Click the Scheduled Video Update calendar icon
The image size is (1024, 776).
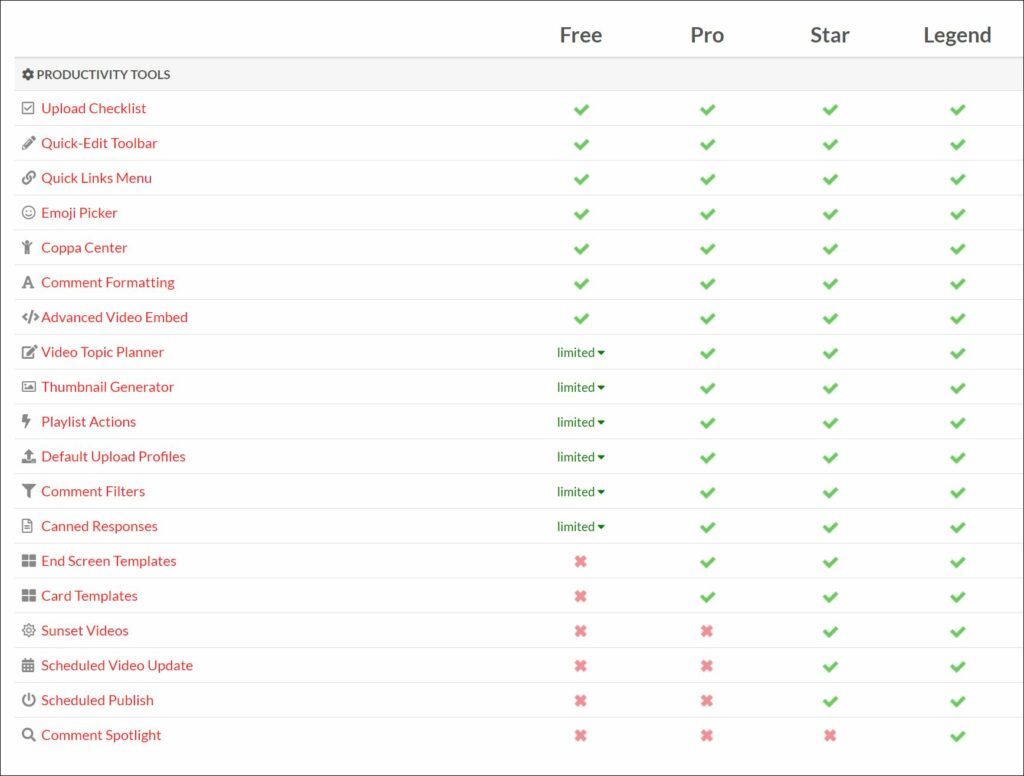pyautogui.click(x=27, y=665)
